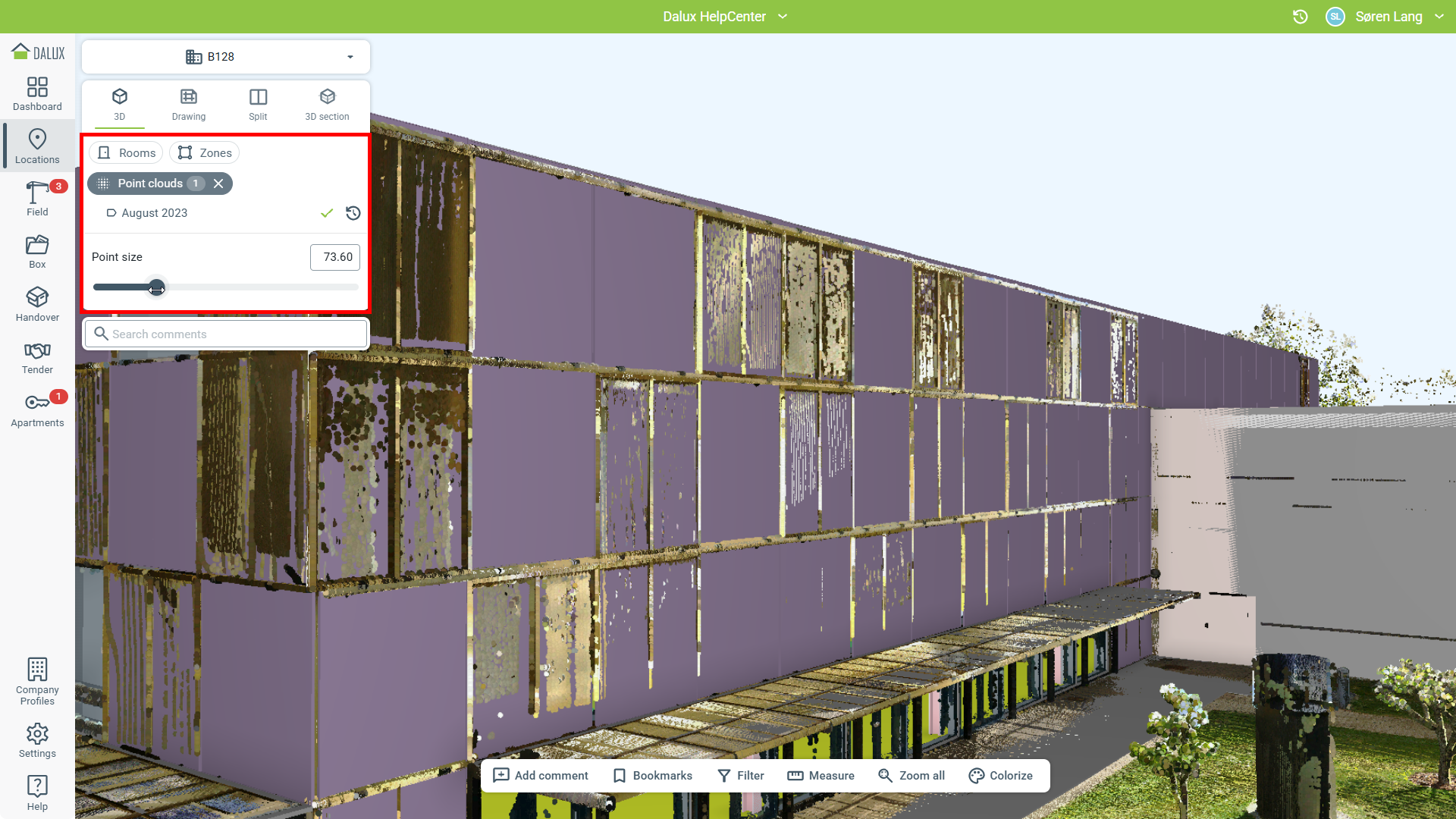Click the history clock icon in header
Viewport: 1456px width, 819px height.
(1300, 17)
